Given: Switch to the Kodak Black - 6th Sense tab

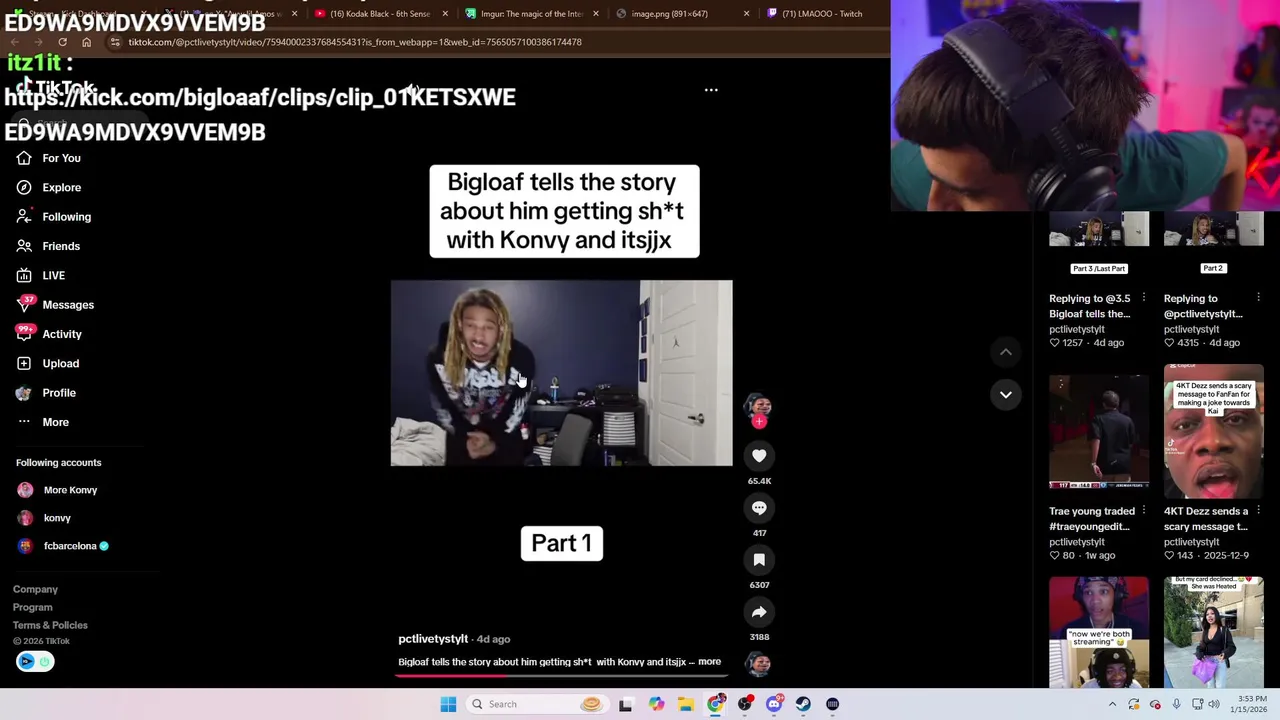Looking at the screenshot, I should 379,14.
